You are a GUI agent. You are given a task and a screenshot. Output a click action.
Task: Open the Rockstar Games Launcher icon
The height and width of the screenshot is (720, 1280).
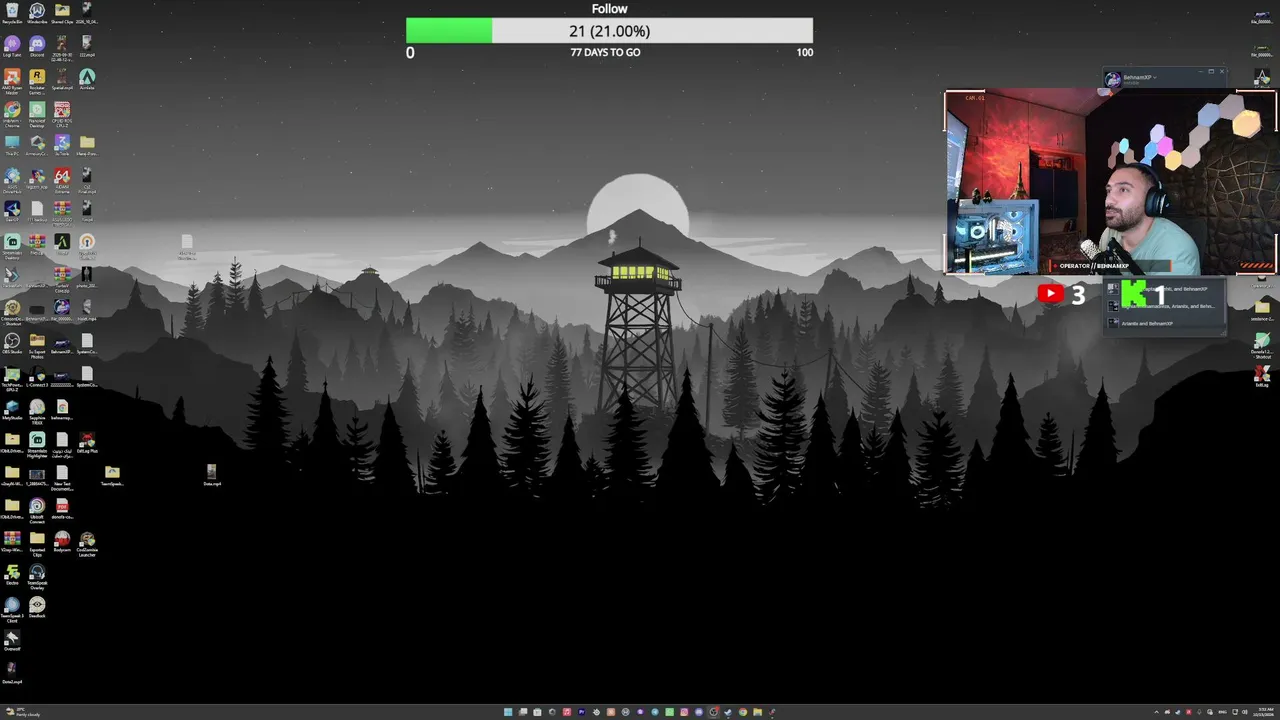click(37, 80)
